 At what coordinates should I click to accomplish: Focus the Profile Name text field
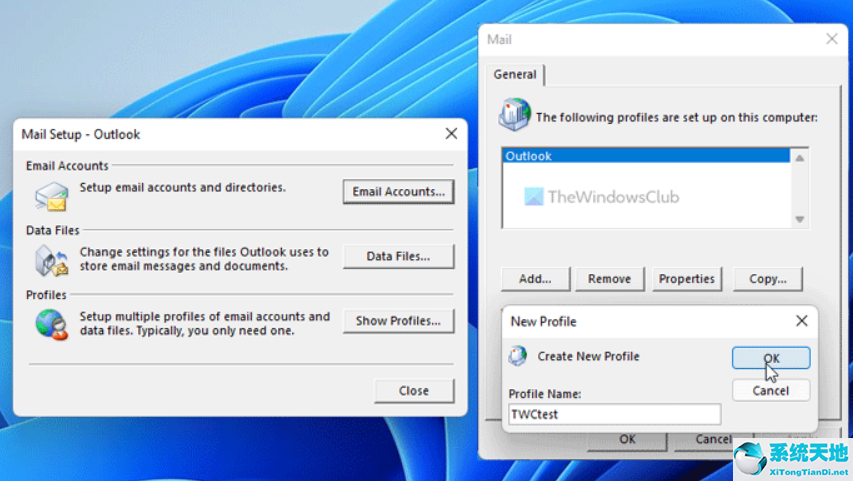point(614,414)
